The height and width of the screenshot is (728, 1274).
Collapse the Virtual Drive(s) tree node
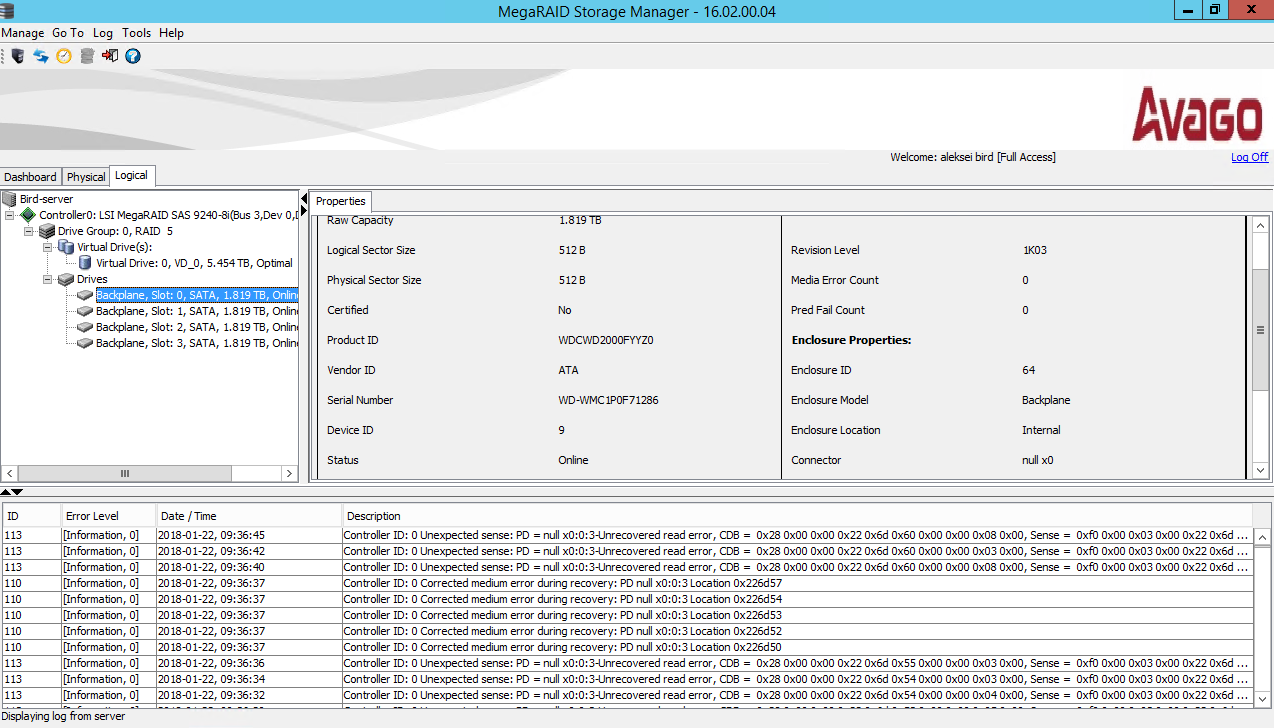(48, 247)
